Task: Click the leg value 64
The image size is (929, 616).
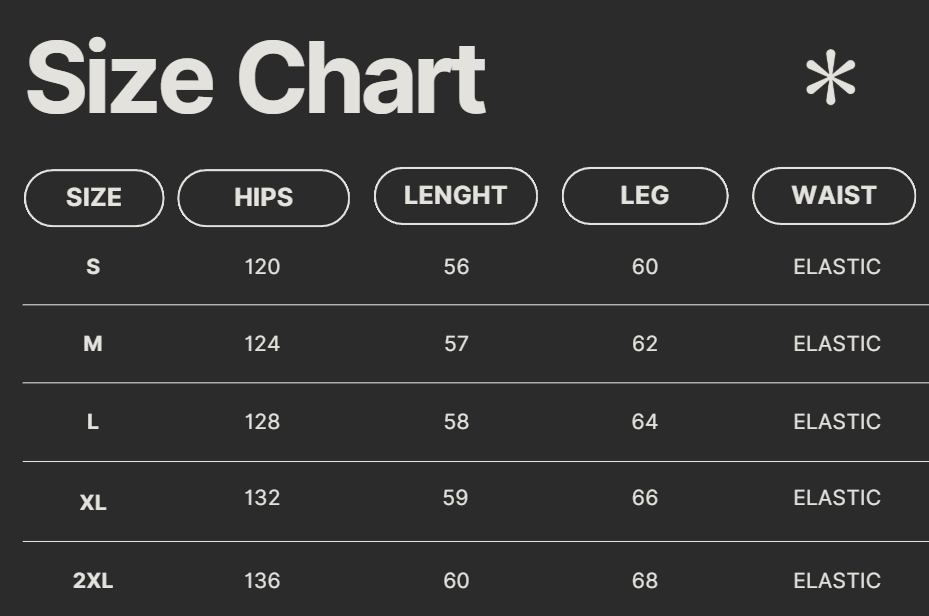Action: (645, 422)
